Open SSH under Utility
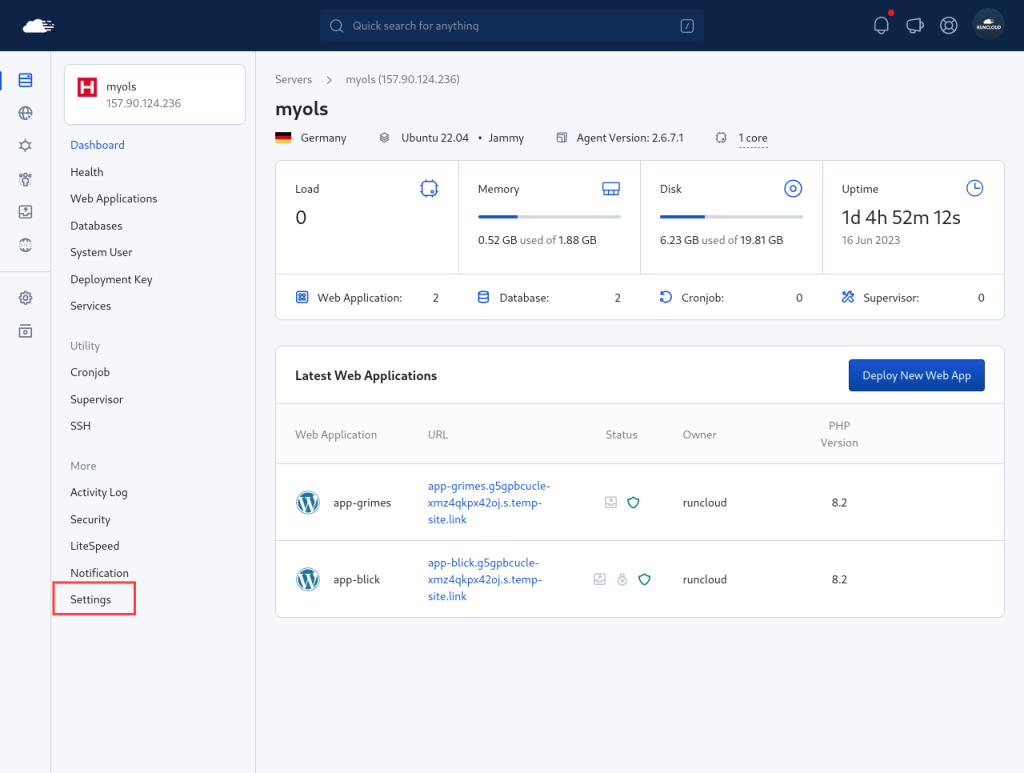This screenshot has height=773, width=1024. coord(80,426)
